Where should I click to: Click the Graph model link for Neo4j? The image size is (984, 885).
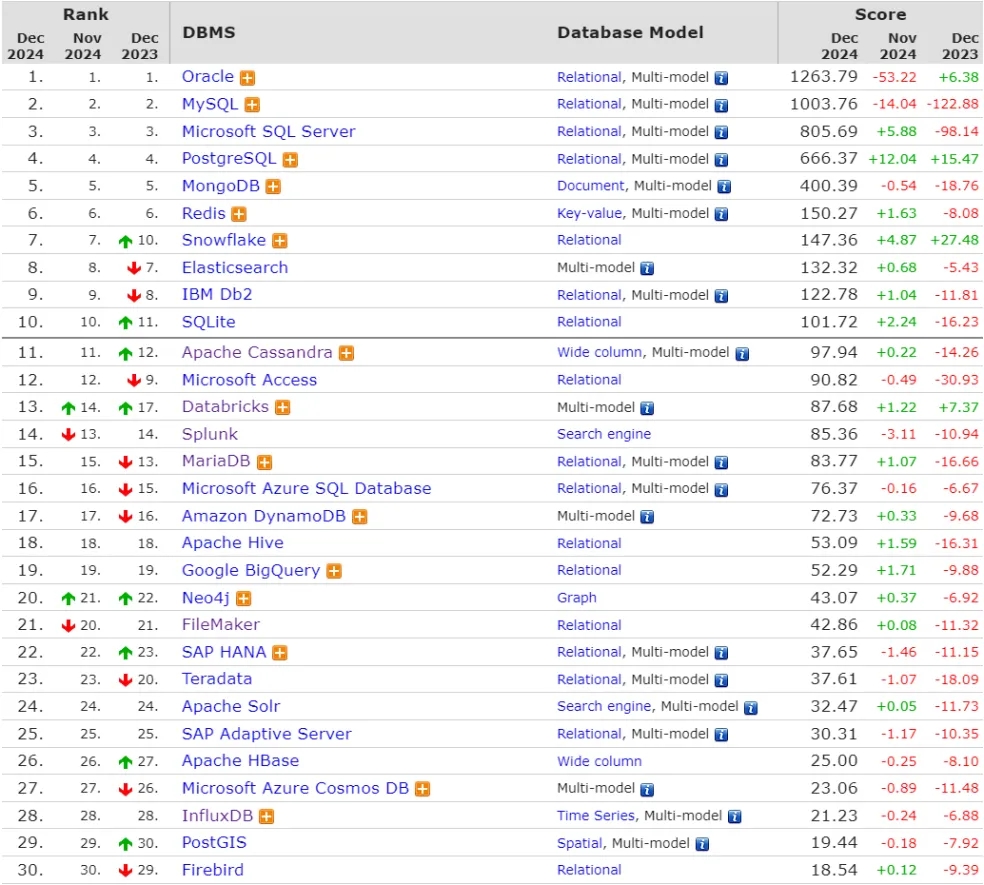pos(576,598)
